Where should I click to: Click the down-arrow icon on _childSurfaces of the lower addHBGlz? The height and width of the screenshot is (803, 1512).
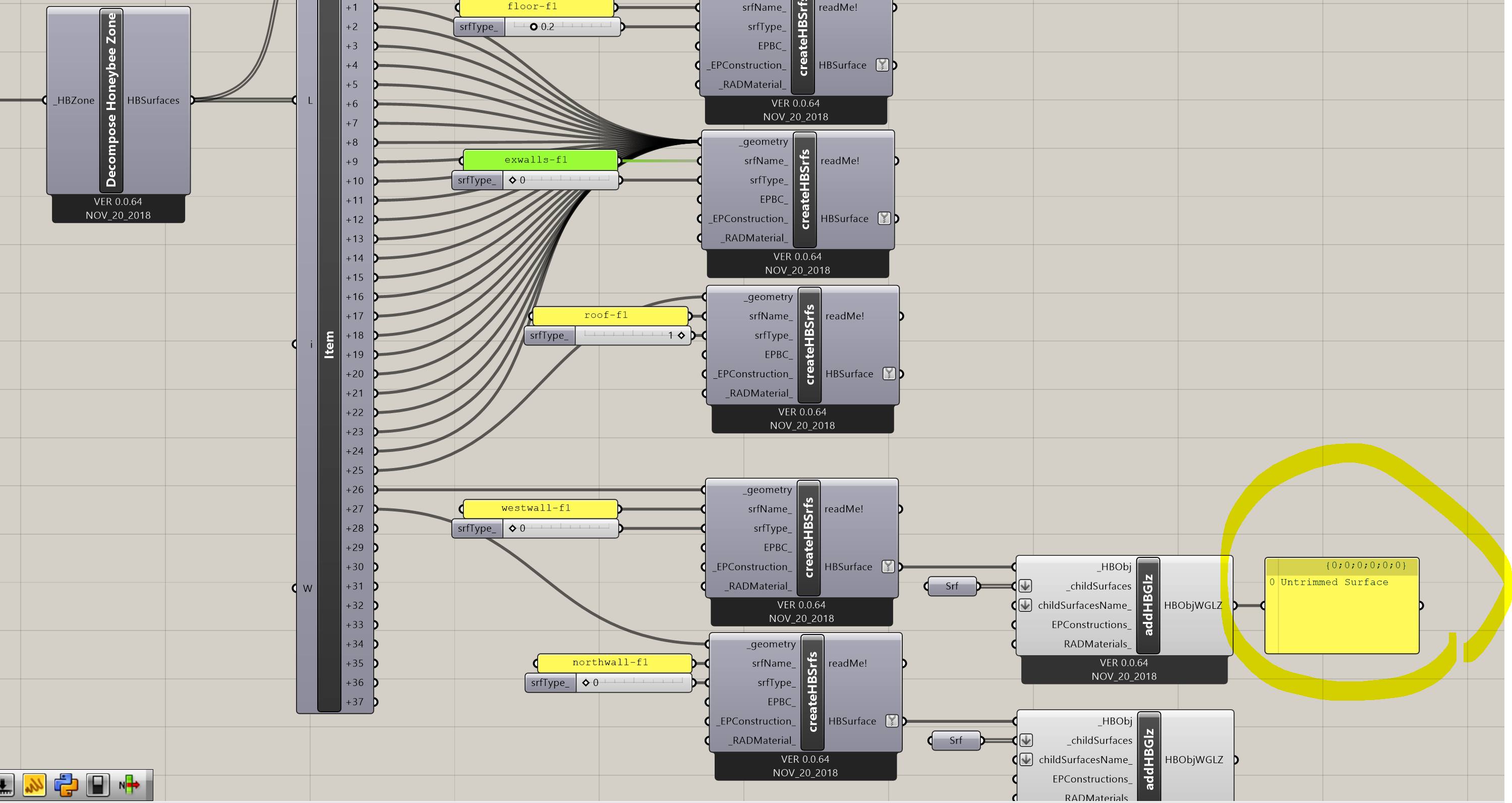(1026, 740)
